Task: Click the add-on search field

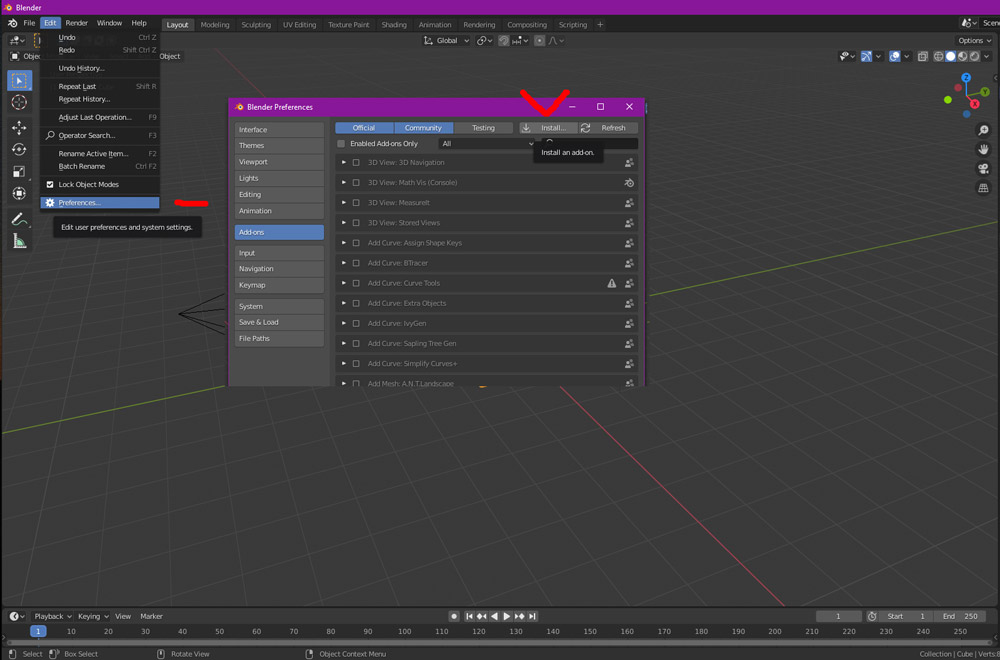Action: 589,143
